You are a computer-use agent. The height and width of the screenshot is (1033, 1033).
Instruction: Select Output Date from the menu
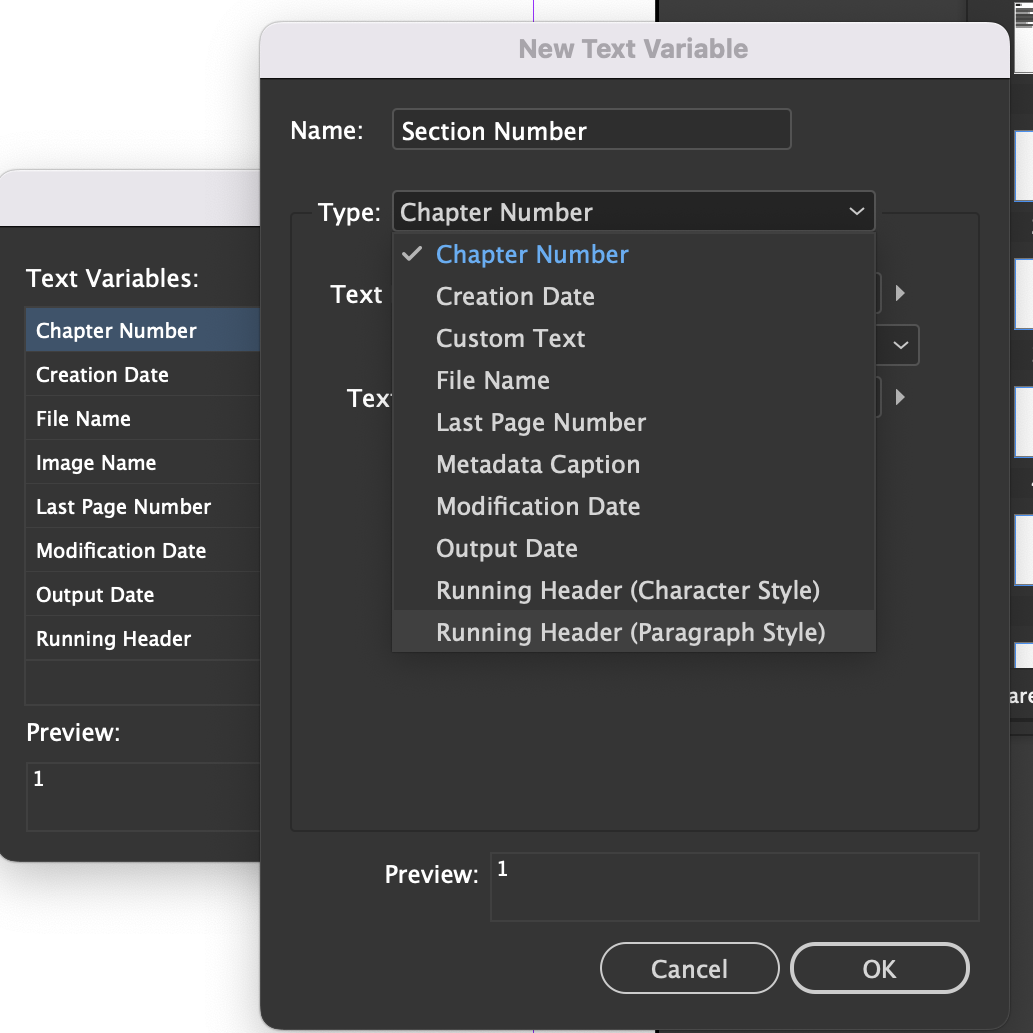[x=506, y=548]
